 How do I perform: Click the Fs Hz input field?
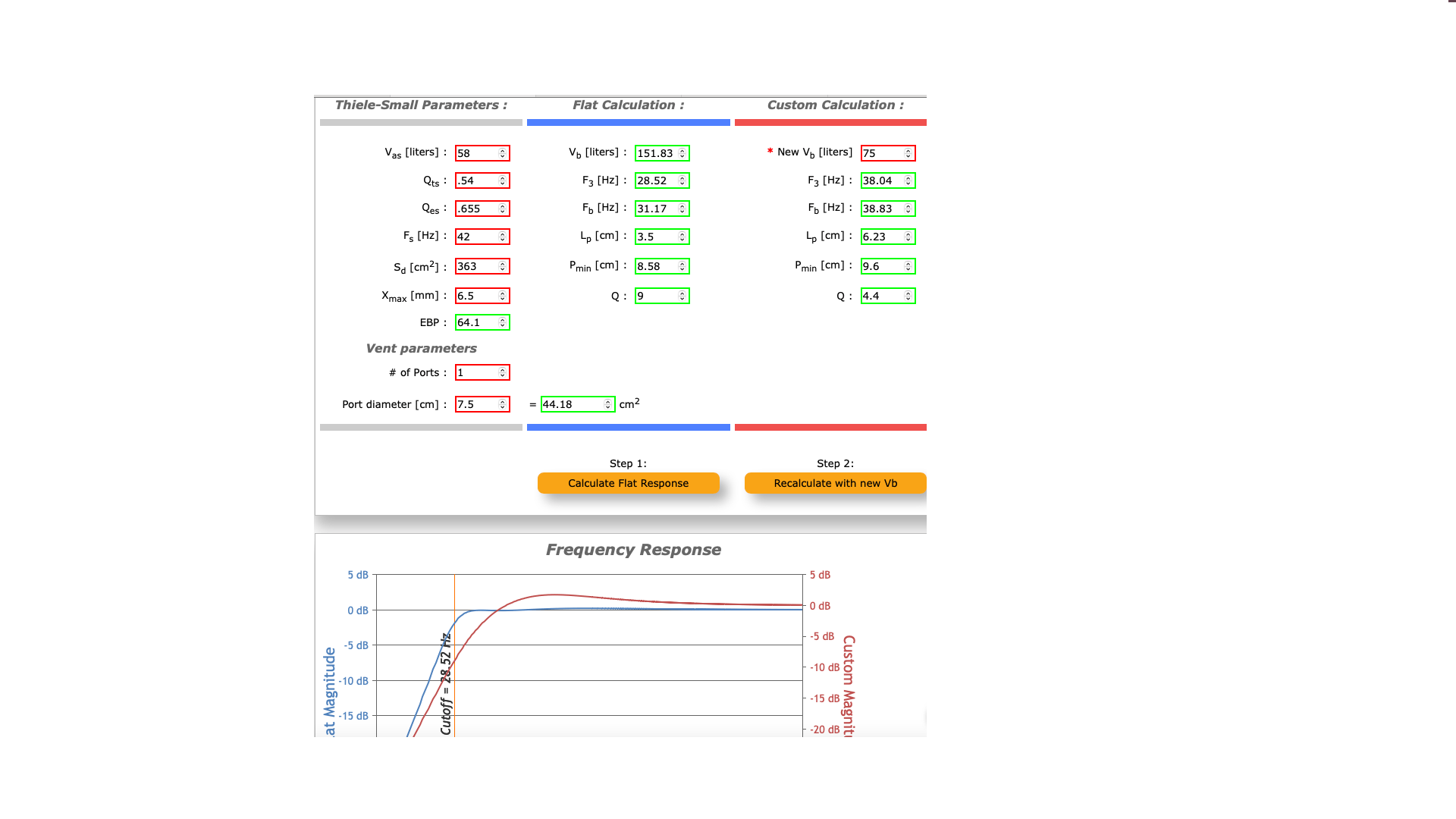482,237
